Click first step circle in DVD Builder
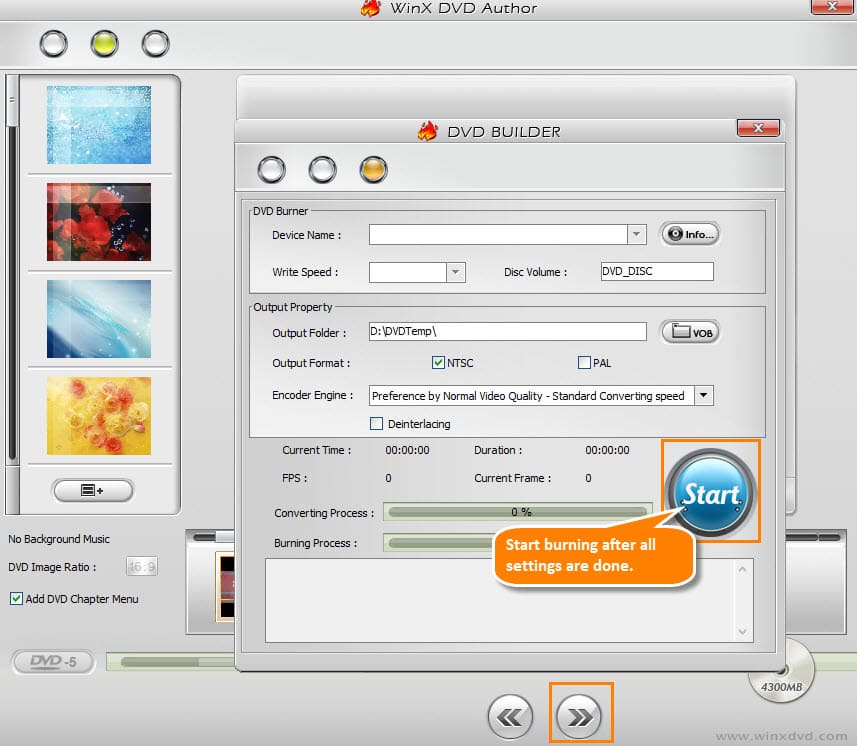 tap(272, 169)
